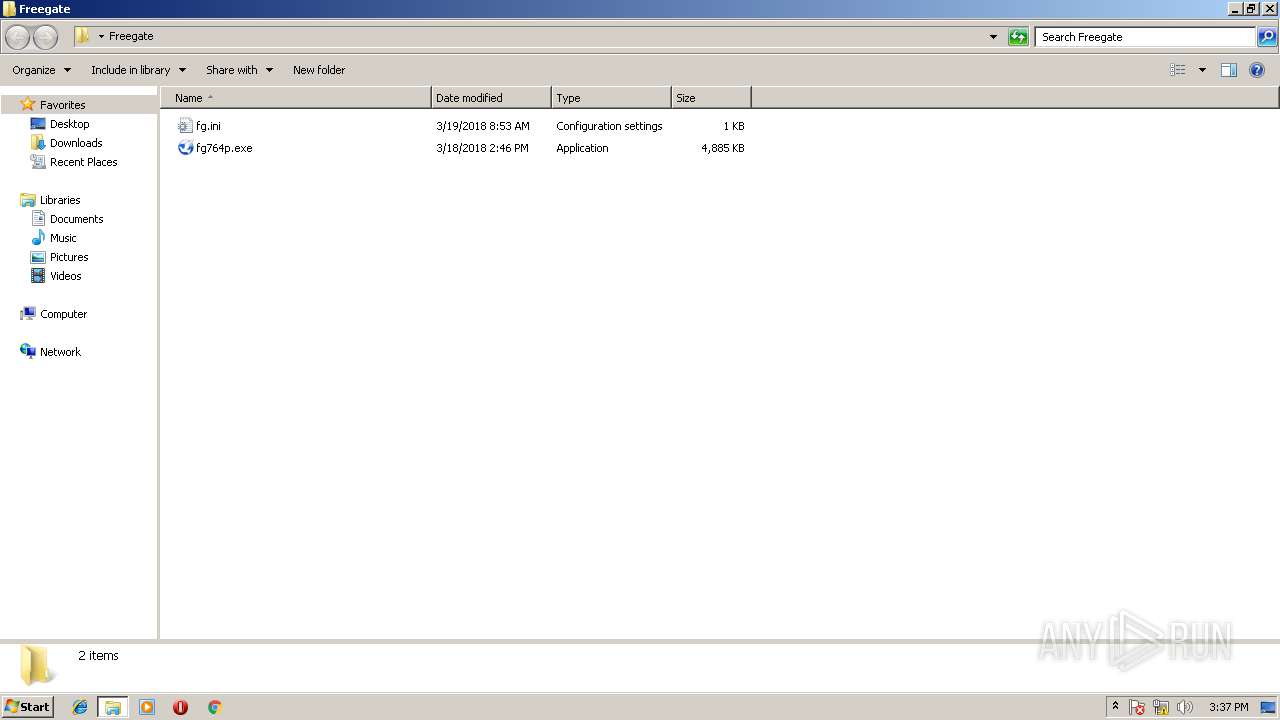This screenshot has height=720, width=1280.
Task: Click the fg.ini file name
Action: pos(208,126)
